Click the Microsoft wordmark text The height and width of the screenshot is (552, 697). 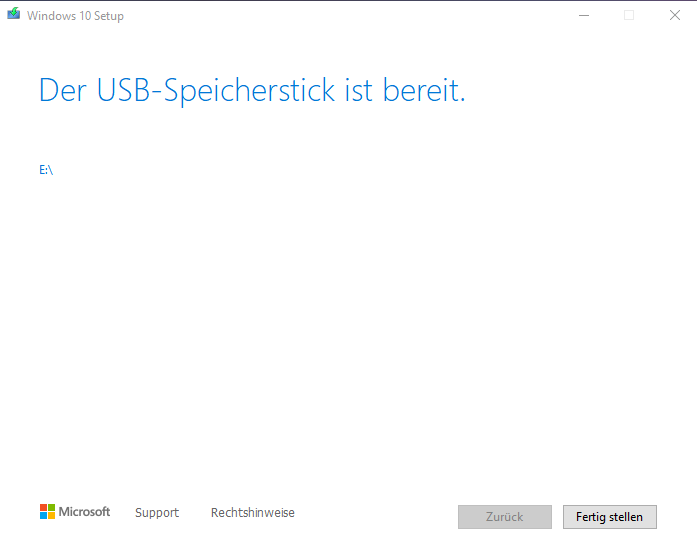(84, 512)
